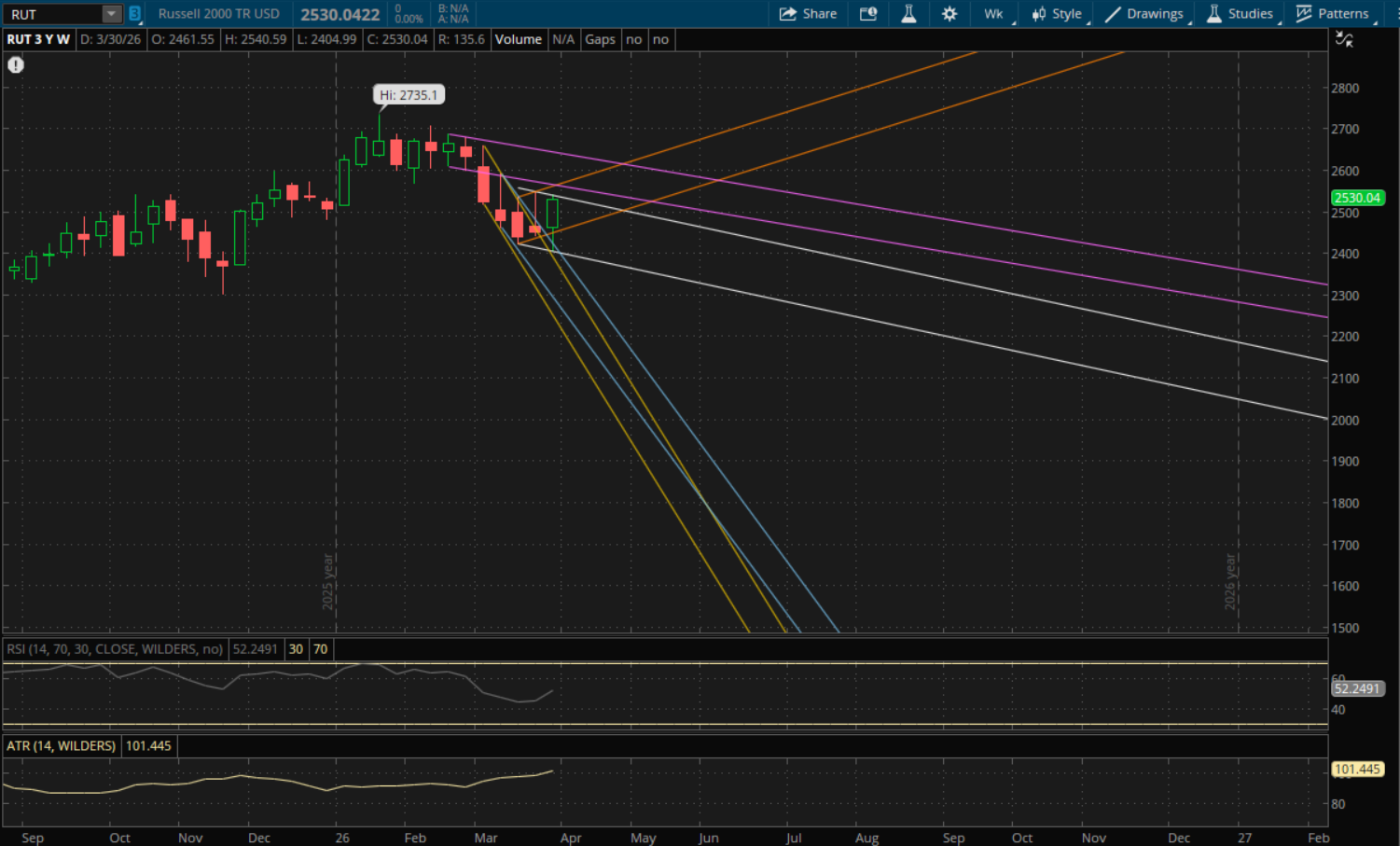Click the RSI study title label
This screenshot has width=1400, height=846.
115,649
